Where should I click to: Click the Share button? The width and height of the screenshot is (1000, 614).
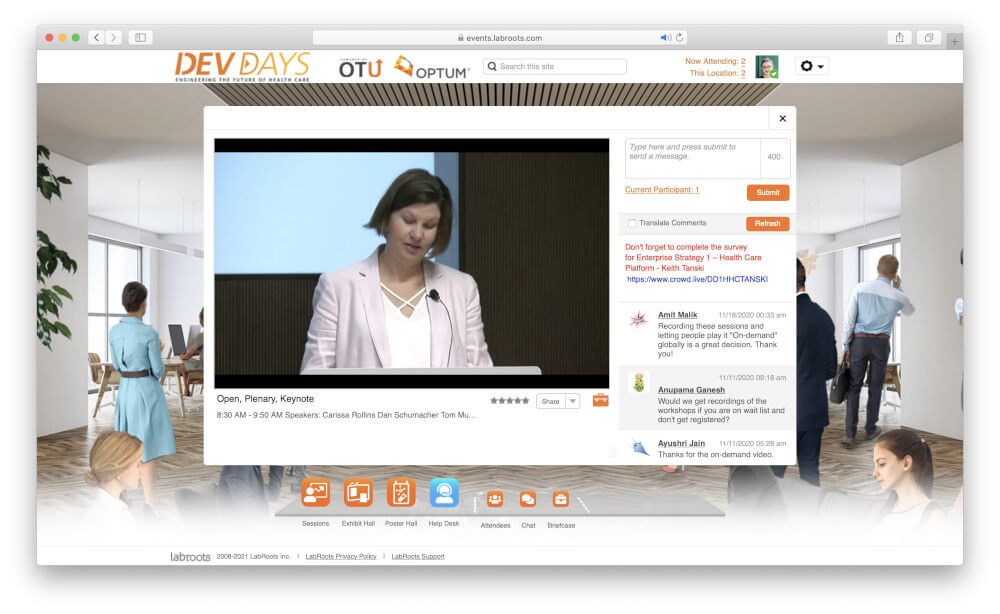point(551,401)
